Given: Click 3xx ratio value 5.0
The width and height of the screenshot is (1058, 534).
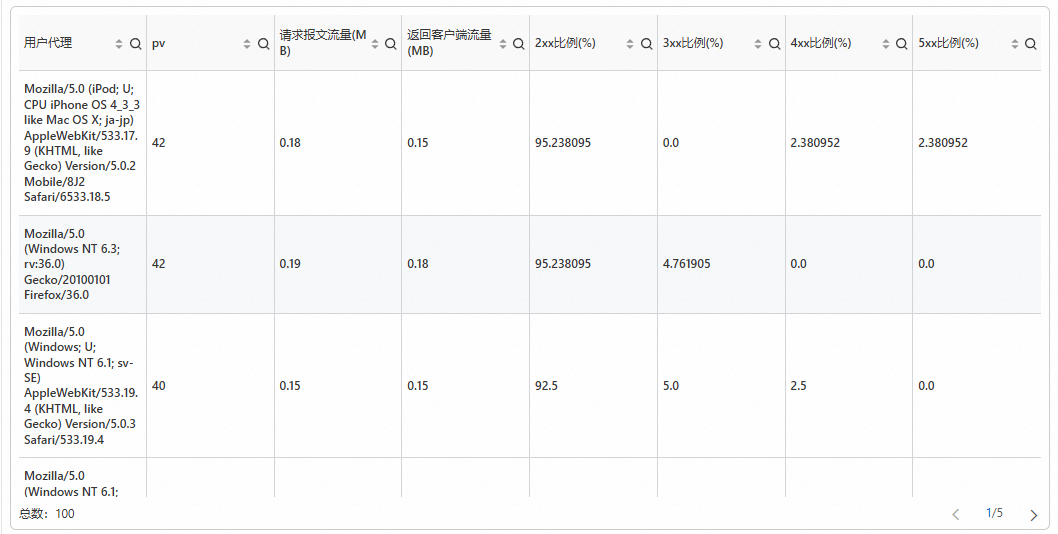Looking at the screenshot, I should pyautogui.click(x=671, y=386).
